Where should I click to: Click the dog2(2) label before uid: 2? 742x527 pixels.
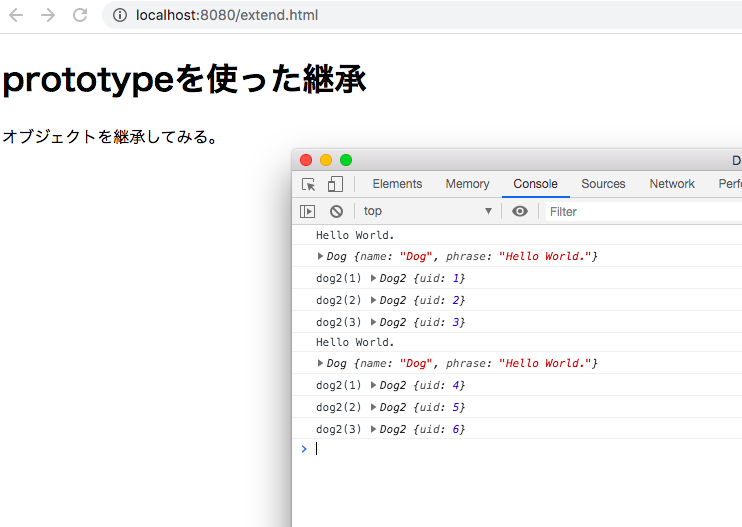338,300
